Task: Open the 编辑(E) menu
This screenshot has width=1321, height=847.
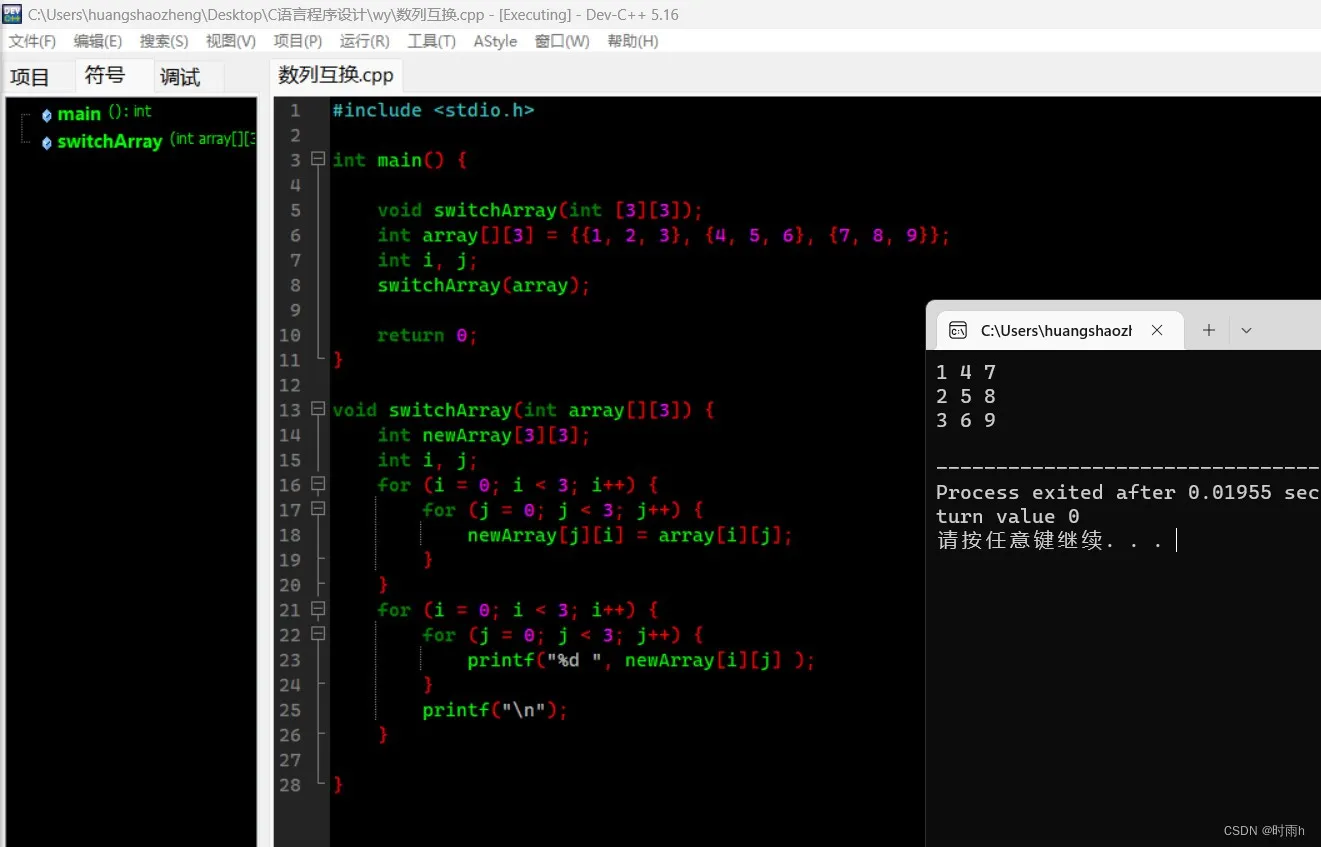Action: coord(97,41)
